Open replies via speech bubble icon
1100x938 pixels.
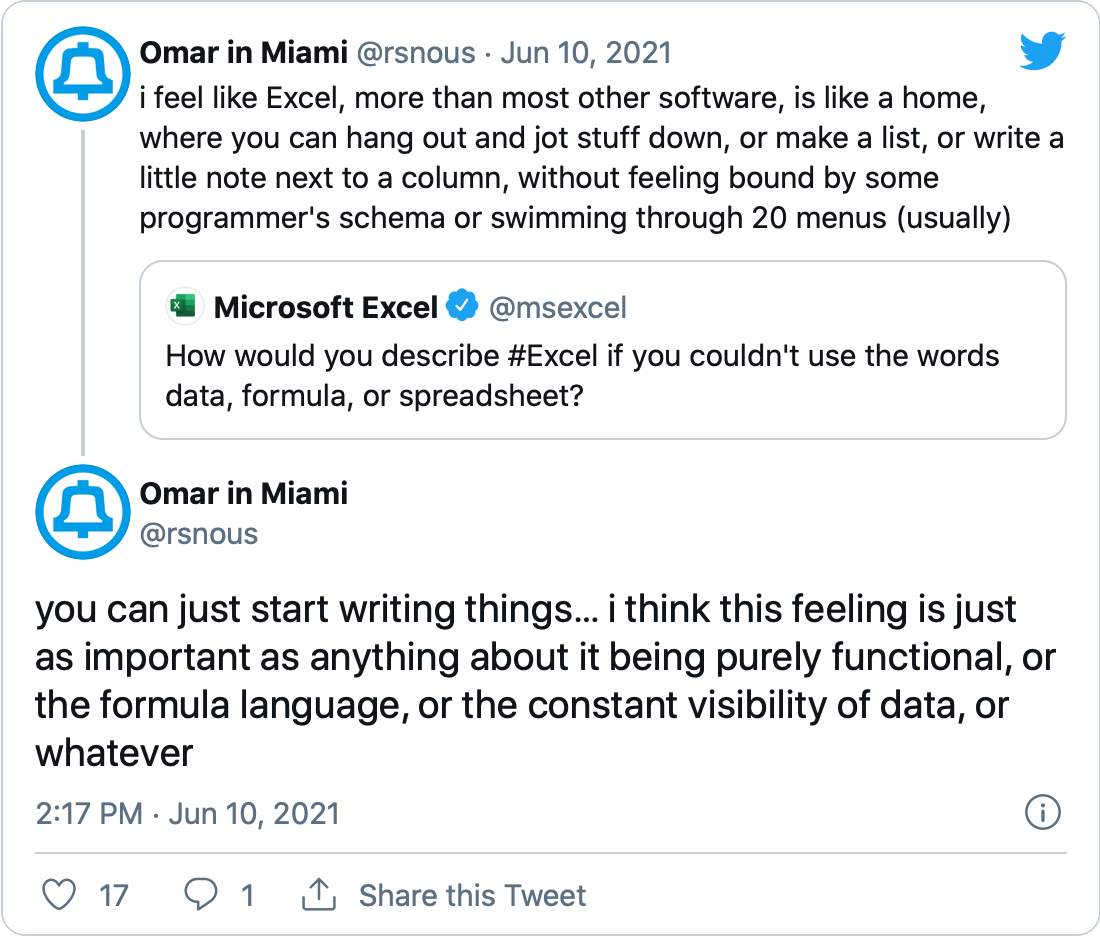click(x=201, y=895)
